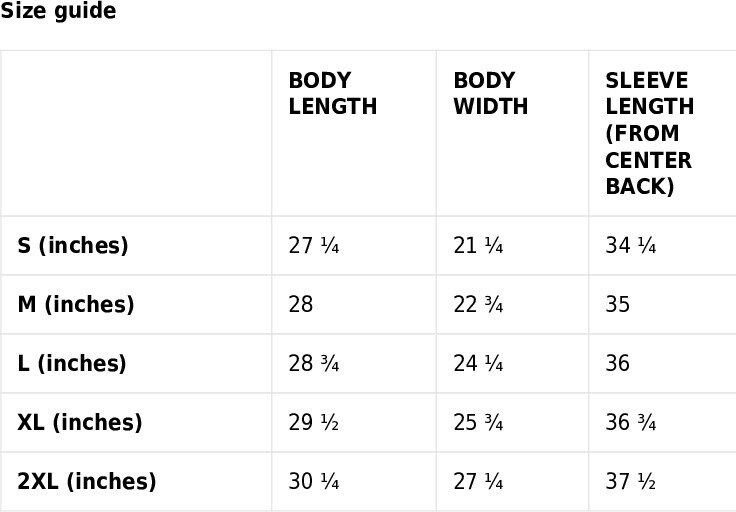Click the 36 ¾ sleeve length cell

630,422
